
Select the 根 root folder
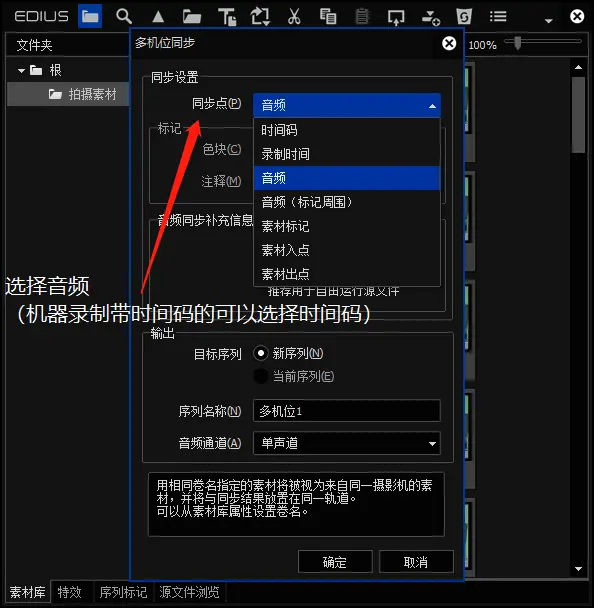[55, 70]
